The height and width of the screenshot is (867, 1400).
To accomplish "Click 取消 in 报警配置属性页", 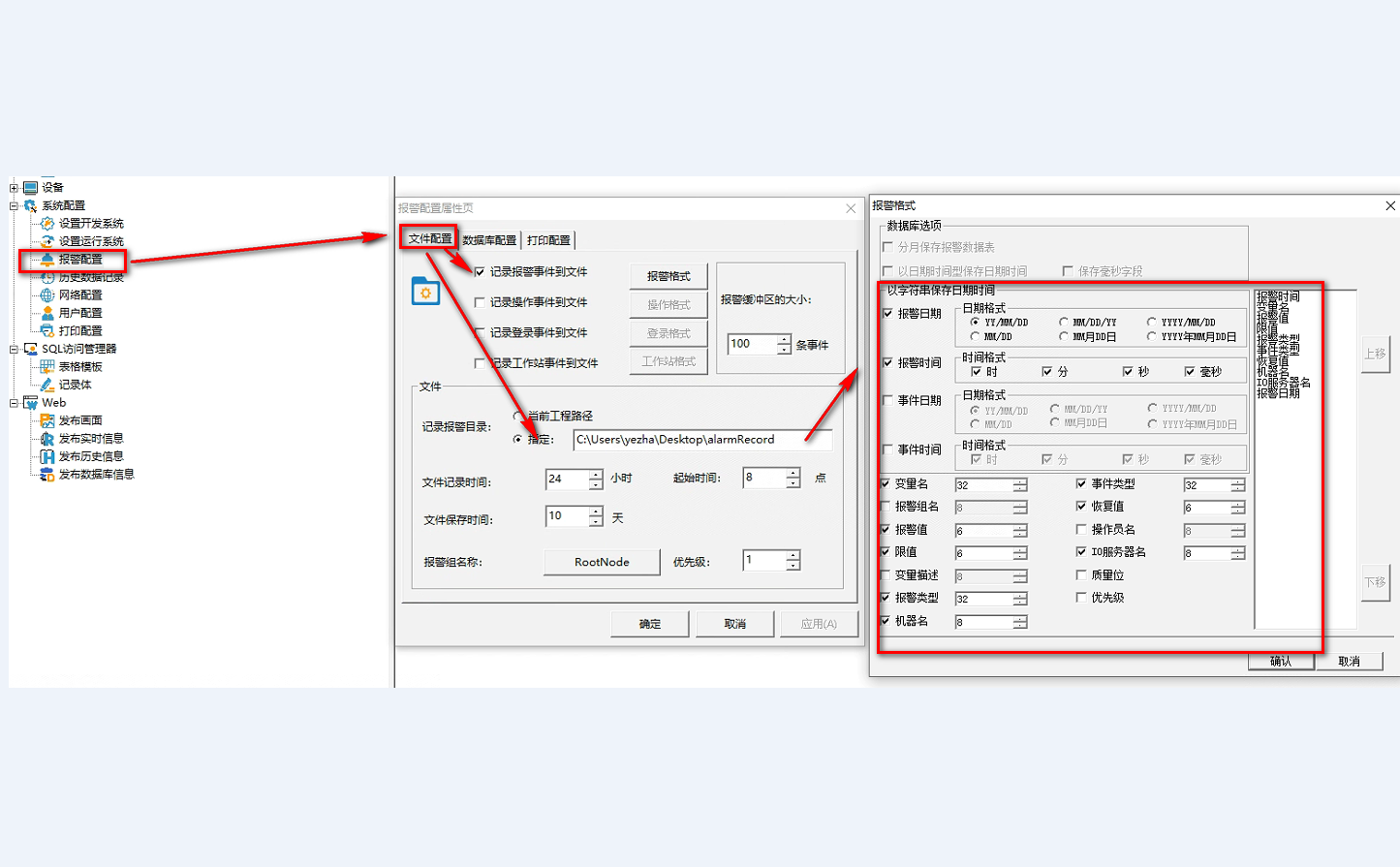I will [735, 624].
